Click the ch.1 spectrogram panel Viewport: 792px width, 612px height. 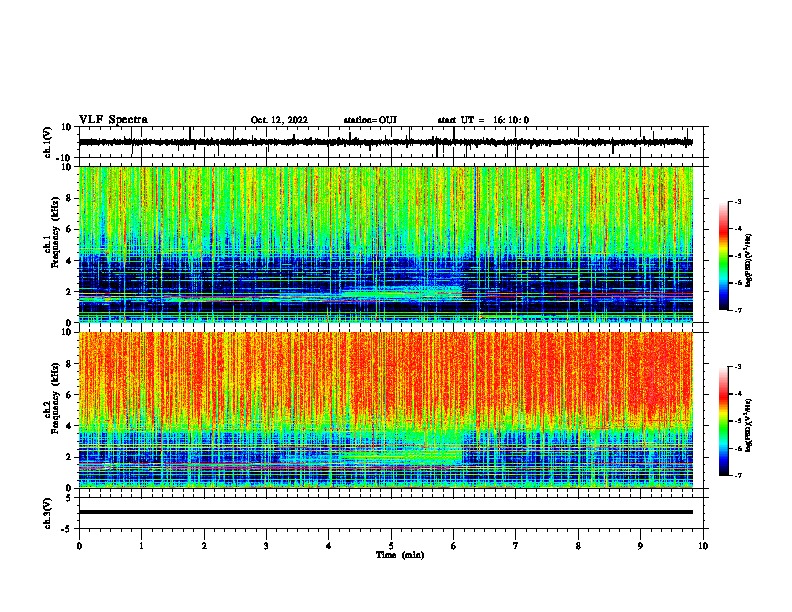point(386,244)
